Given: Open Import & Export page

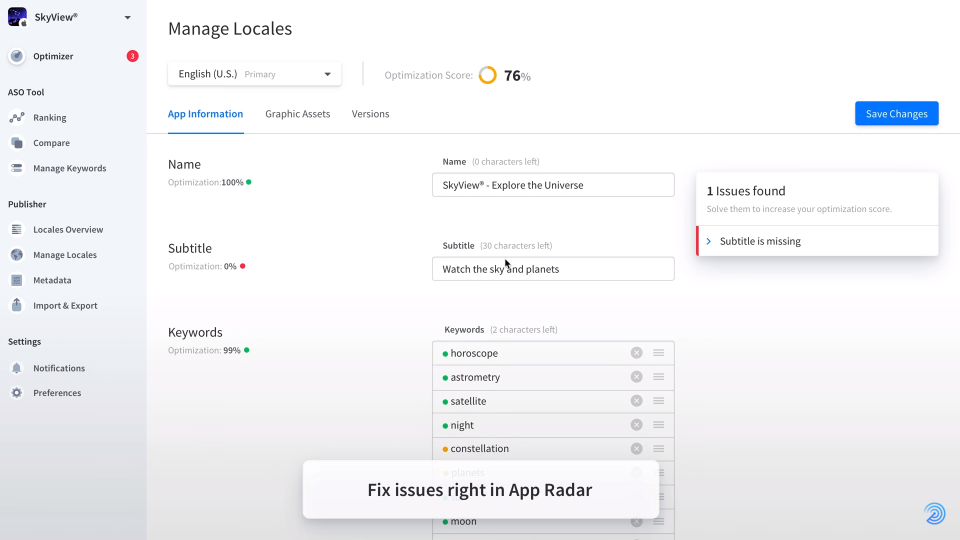Looking at the screenshot, I should pyautogui.click(x=65, y=306).
